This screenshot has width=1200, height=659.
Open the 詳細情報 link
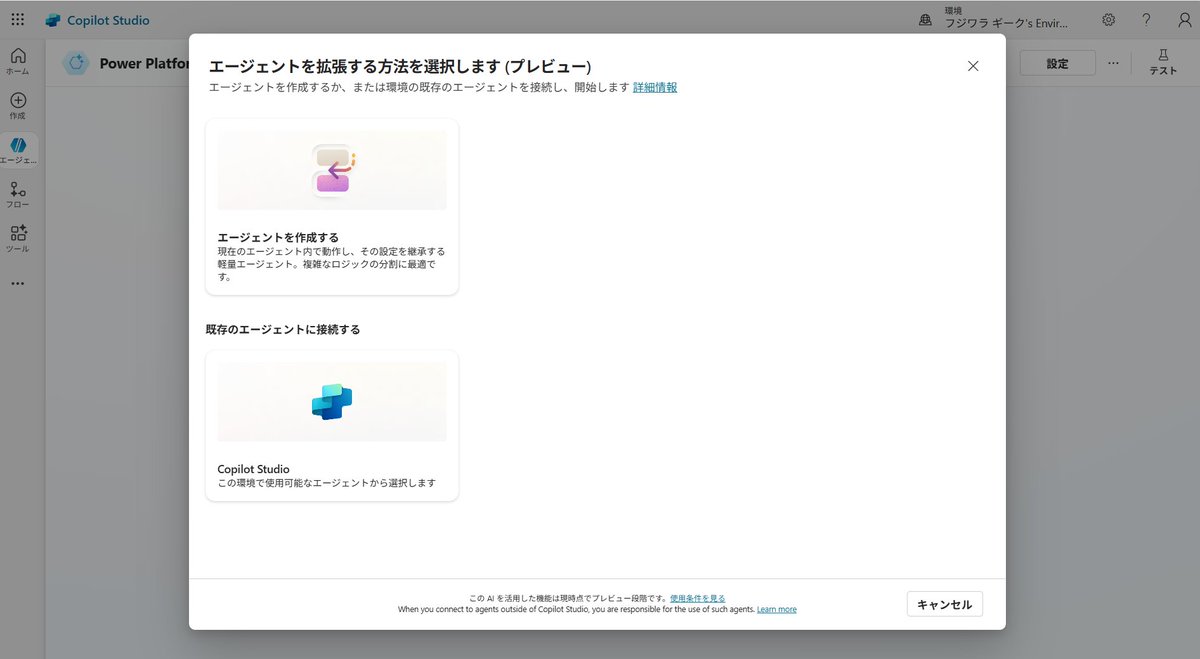(655, 88)
